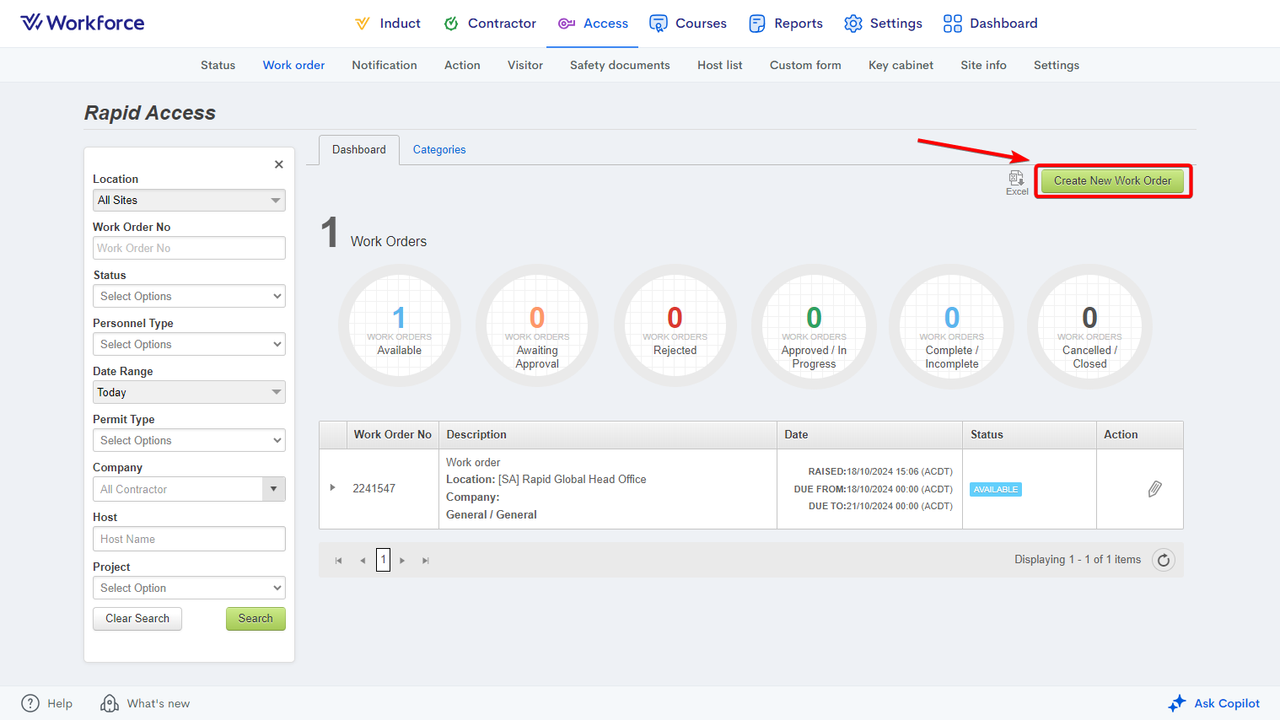Click the Description column header

pyautogui.click(x=608, y=435)
